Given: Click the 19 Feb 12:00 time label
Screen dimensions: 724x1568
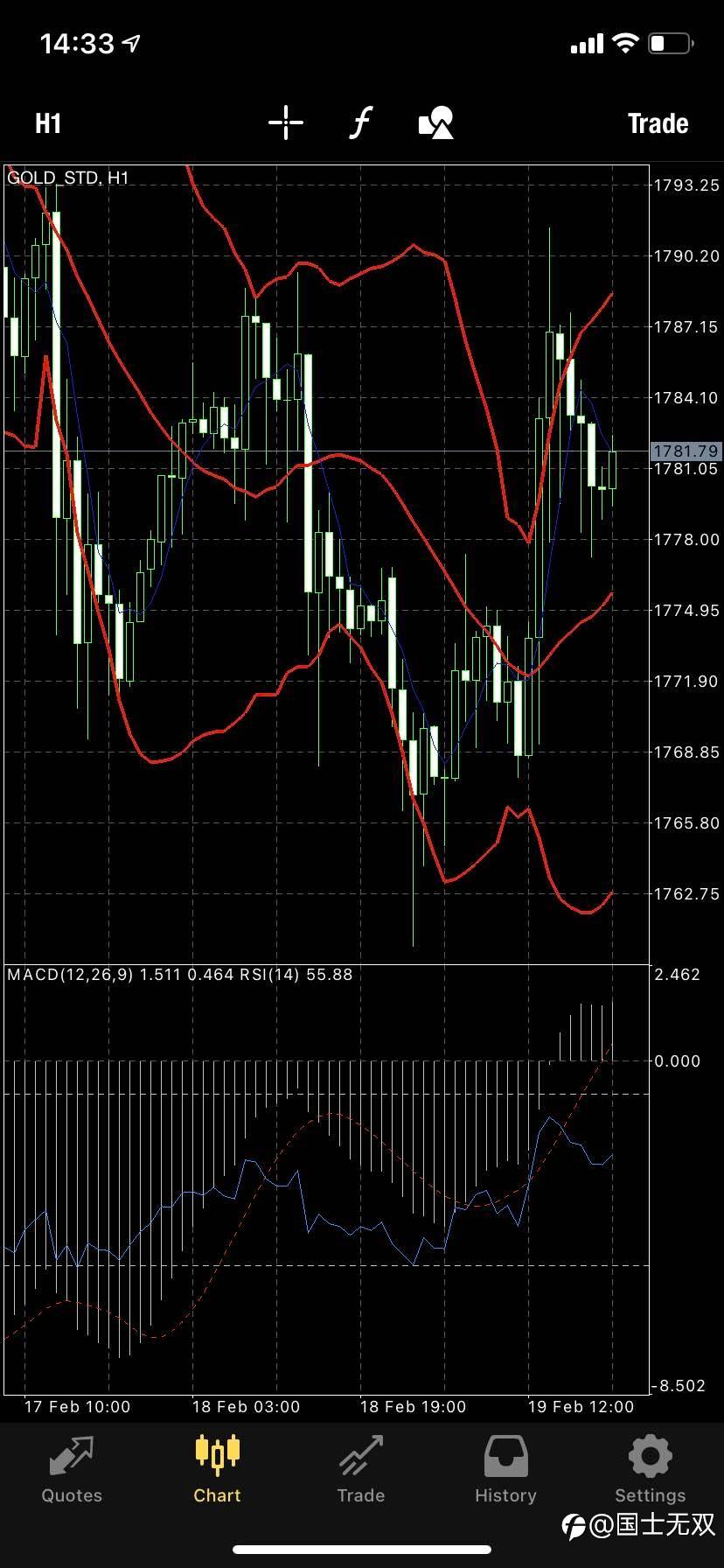Looking at the screenshot, I should [581, 1407].
